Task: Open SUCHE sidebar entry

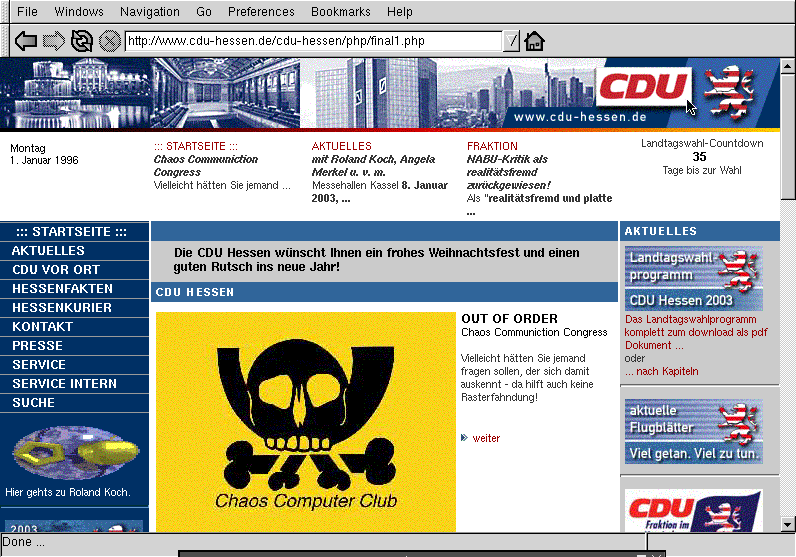Action: pos(74,403)
